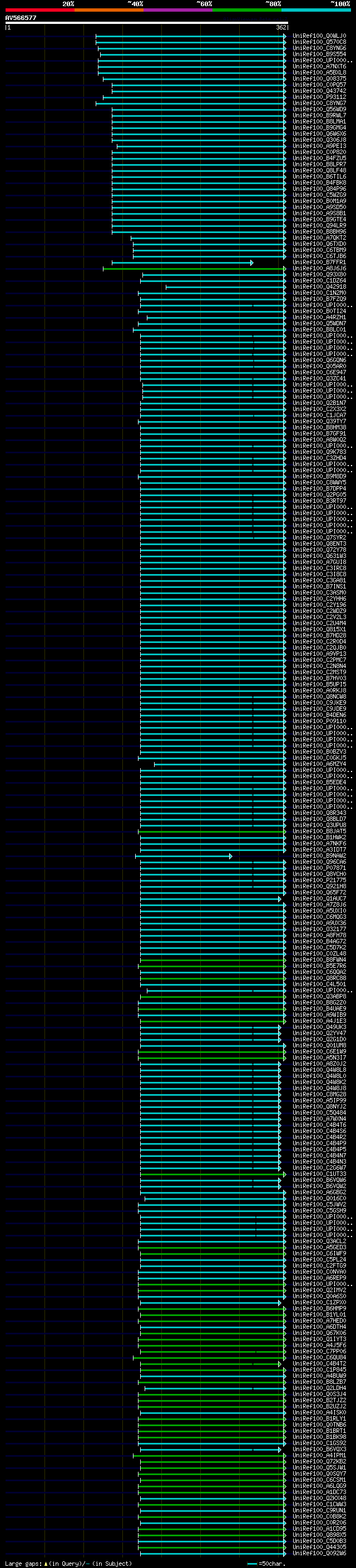
Task: Select the UniRef100_Q092W6 label
Action: 319,1554
